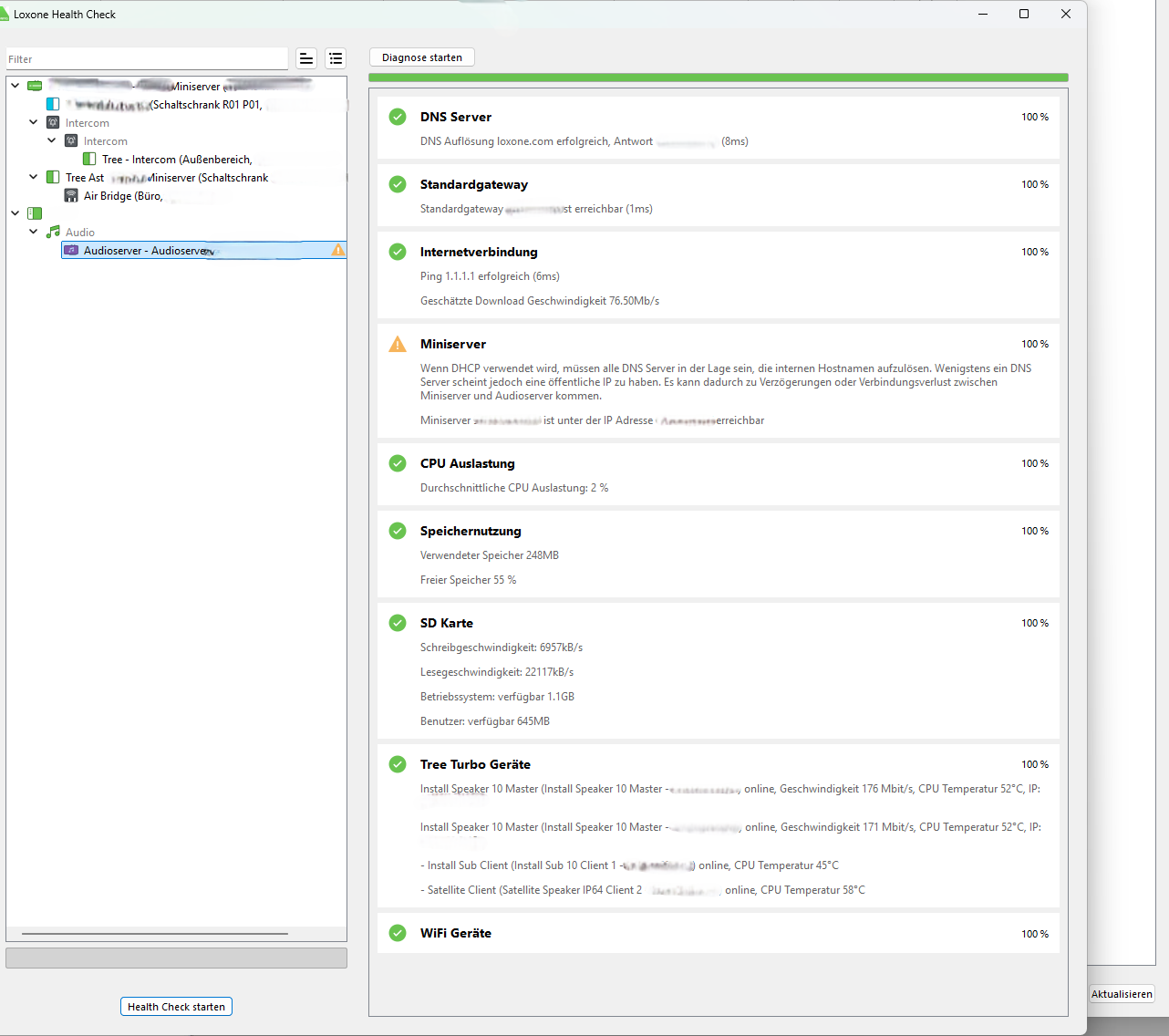The image size is (1169, 1036).
Task: Click the green check icon for Tree Turbo Geräte
Action: point(398,764)
